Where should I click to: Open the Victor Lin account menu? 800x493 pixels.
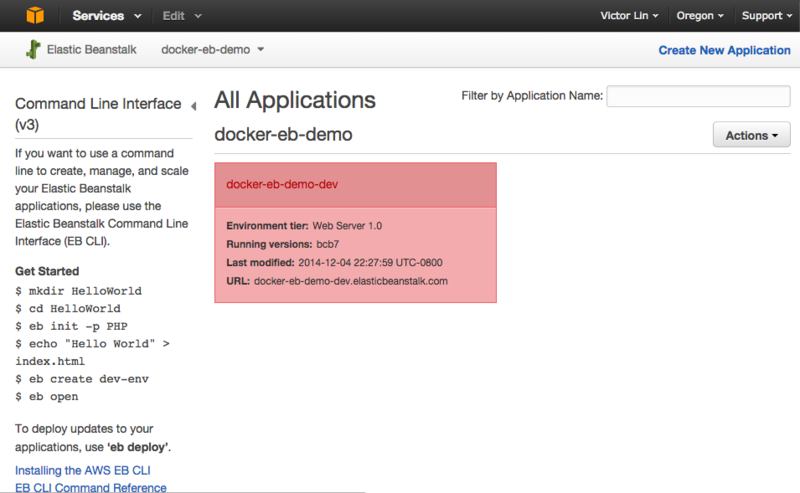pos(629,16)
